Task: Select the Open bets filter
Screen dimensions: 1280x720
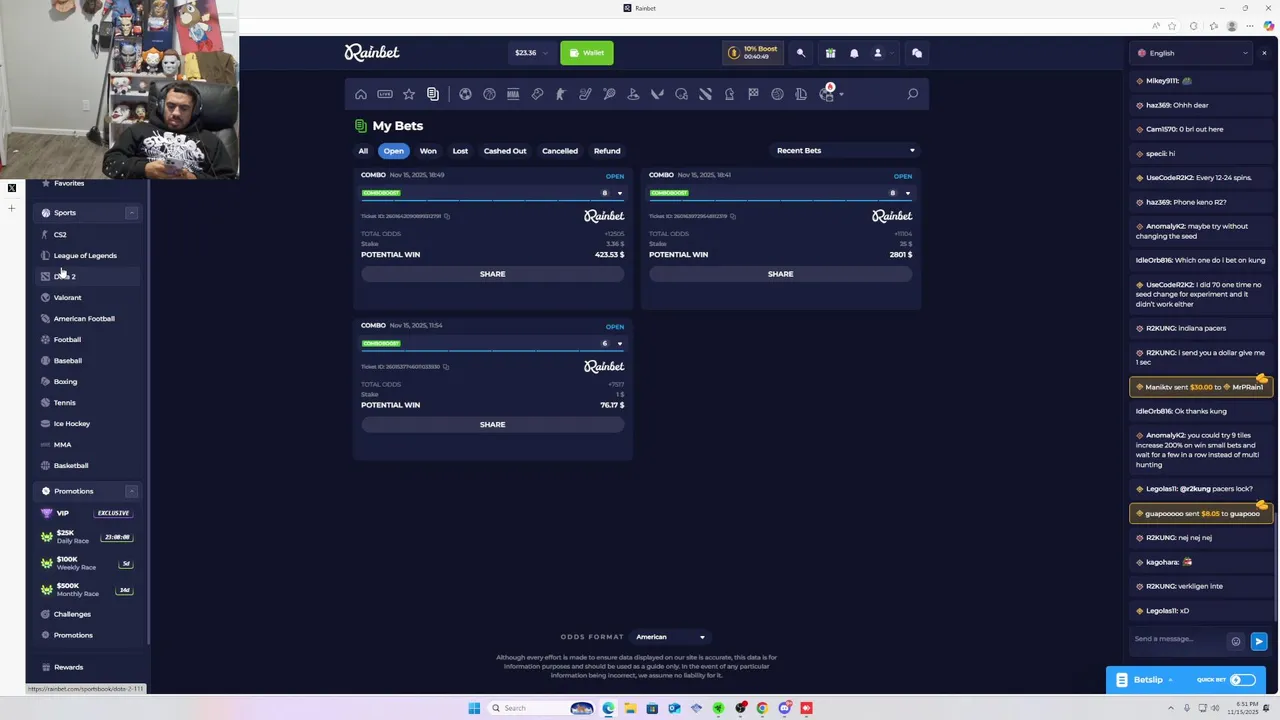Action: (x=394, y=151)
